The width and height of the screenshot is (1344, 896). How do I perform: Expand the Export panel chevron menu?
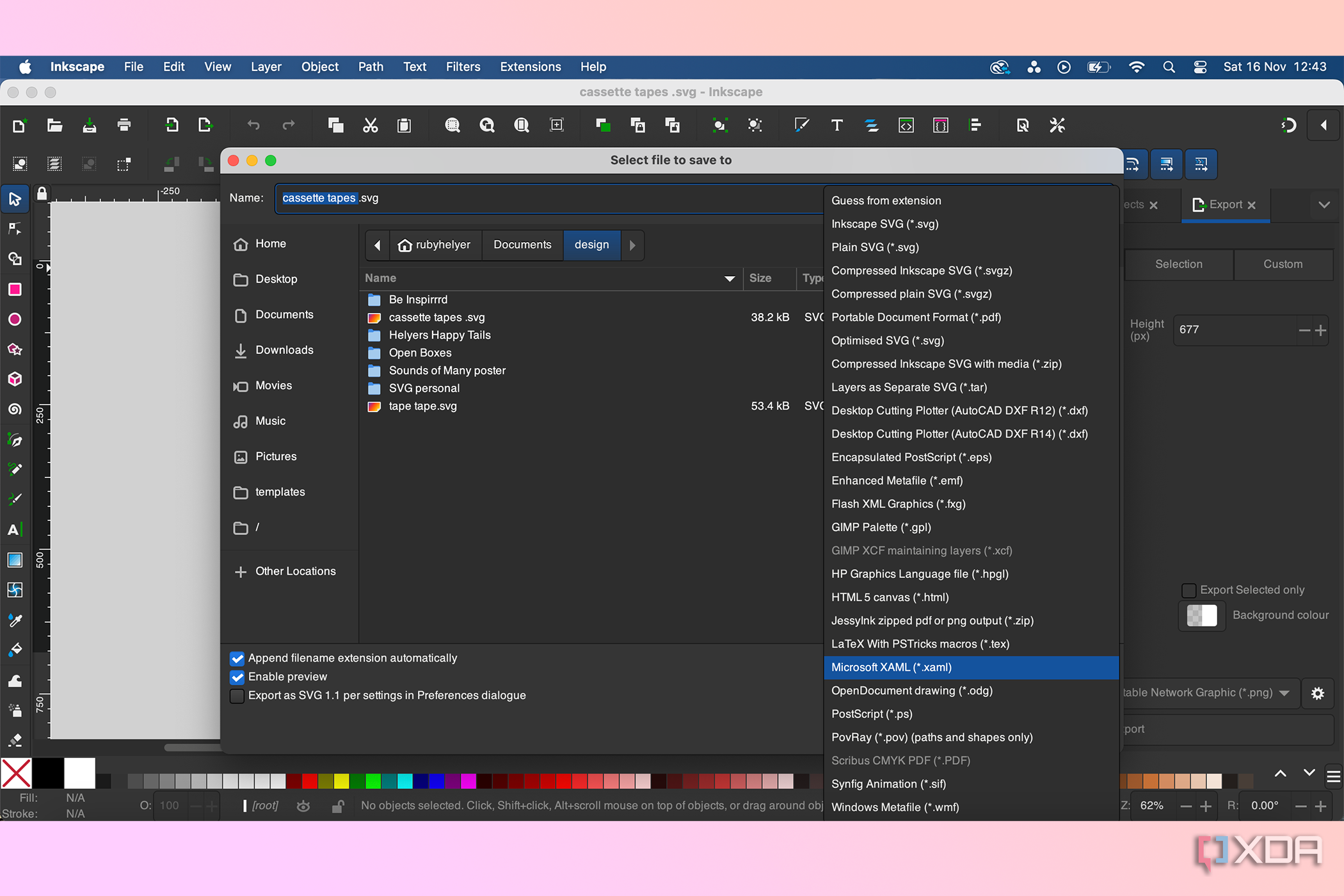(1324, 205)
